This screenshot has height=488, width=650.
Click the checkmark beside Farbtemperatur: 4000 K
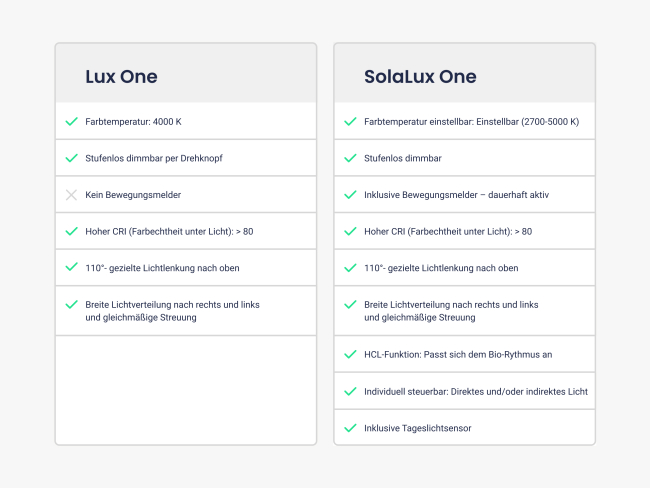click(72, 121)
